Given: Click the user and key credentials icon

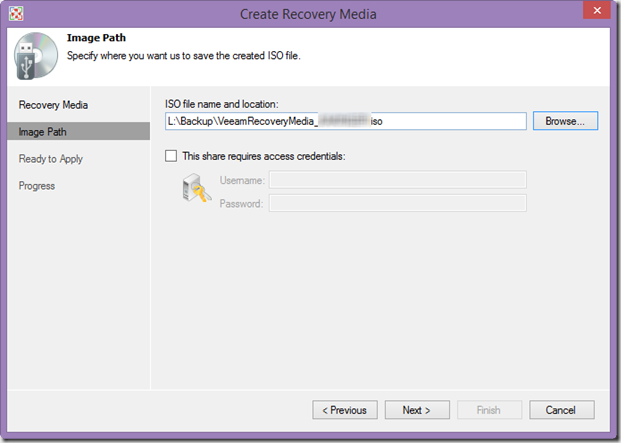Looking at the screenshot, I should [x=195, y=190].
